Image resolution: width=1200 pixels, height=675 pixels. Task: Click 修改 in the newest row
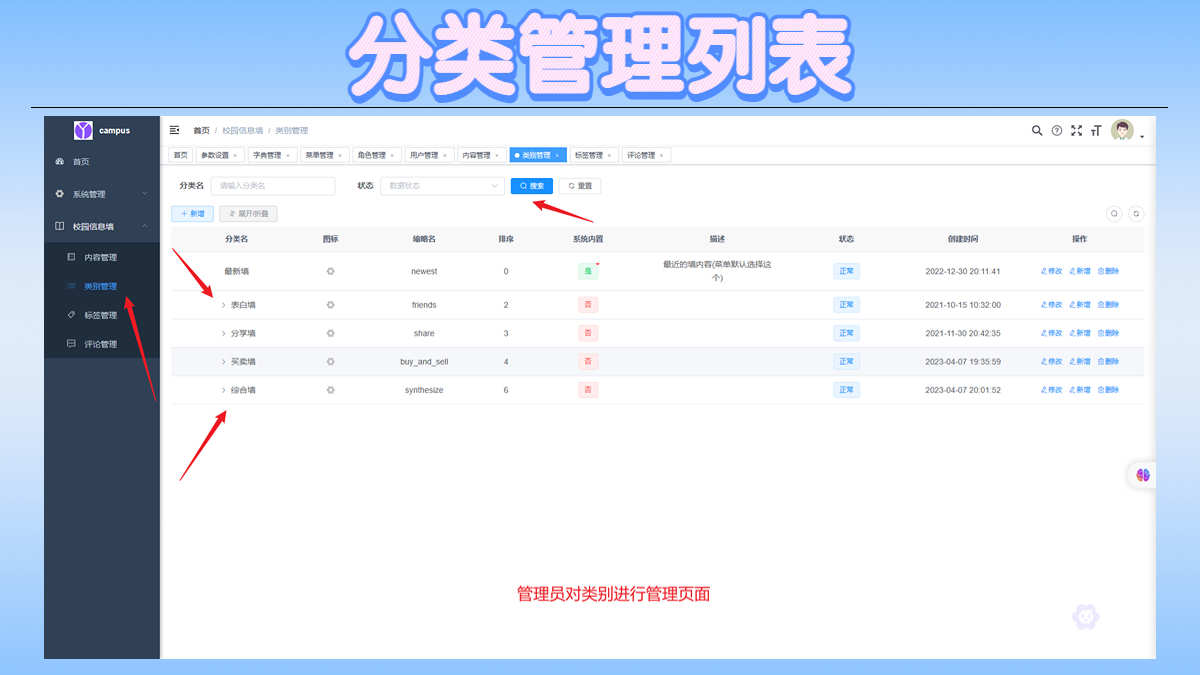point(1051,271)
